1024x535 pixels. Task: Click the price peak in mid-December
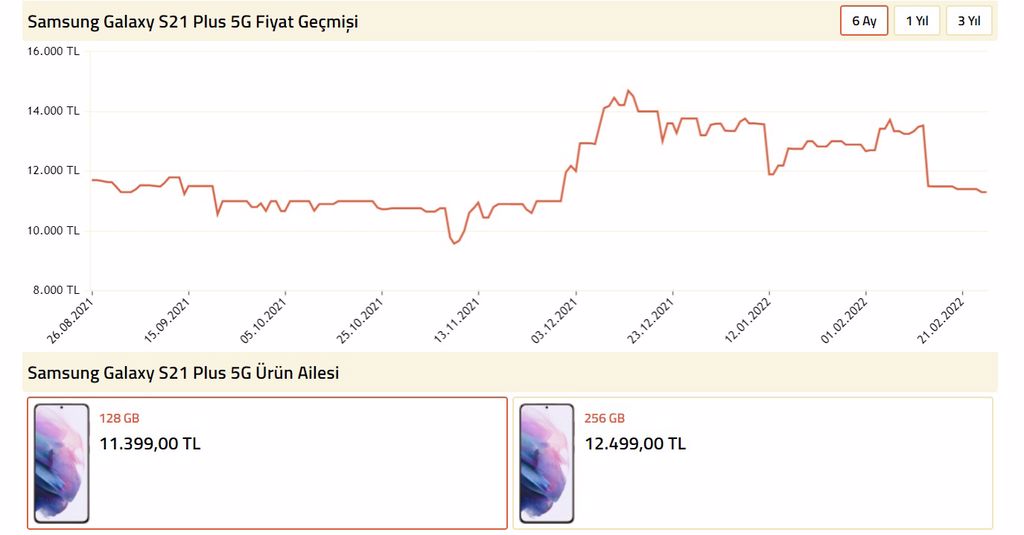click(x=628, y=91)
